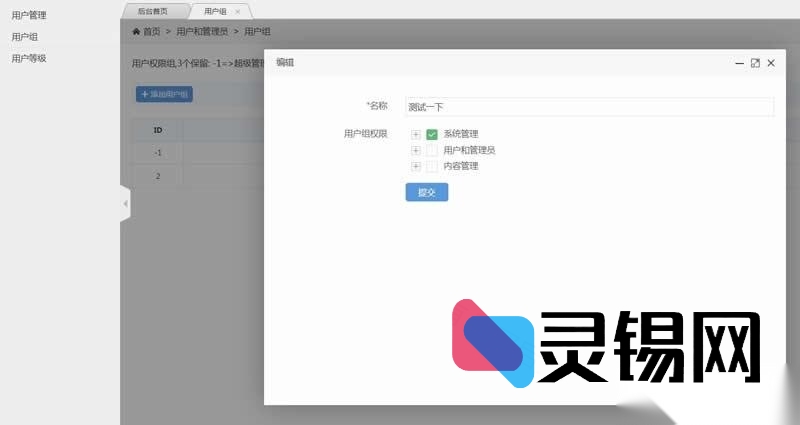Maximize the 编辑 dialog
The image size is (800, 425).
[755, 63]
